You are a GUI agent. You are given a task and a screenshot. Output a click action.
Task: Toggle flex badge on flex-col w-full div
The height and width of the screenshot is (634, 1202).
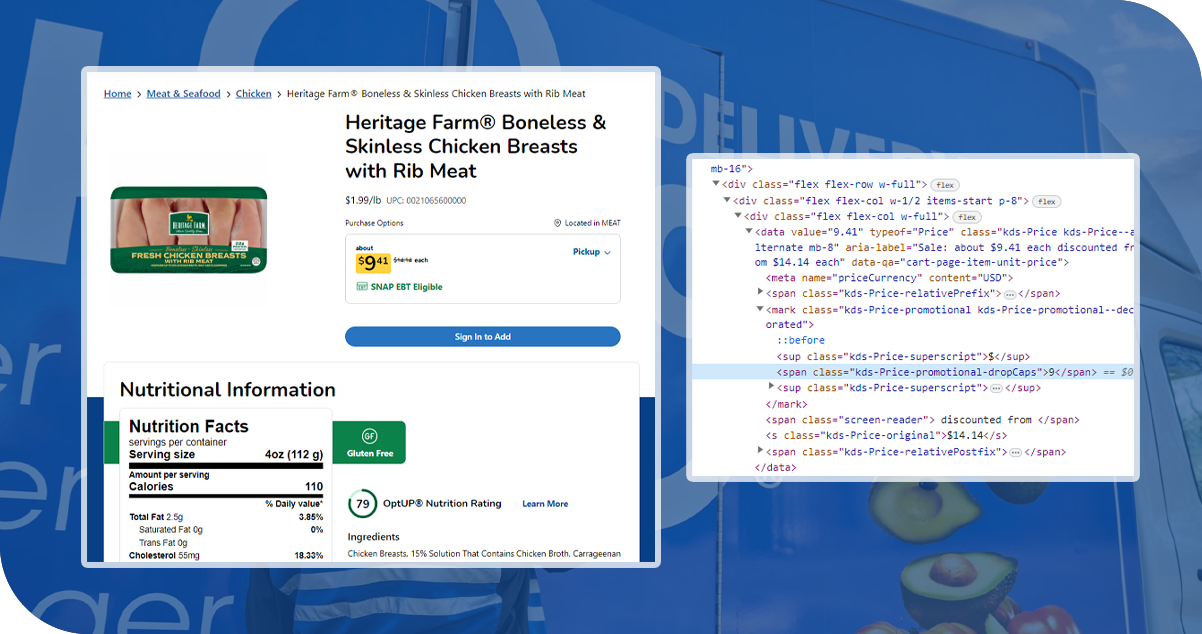point(966,217)
